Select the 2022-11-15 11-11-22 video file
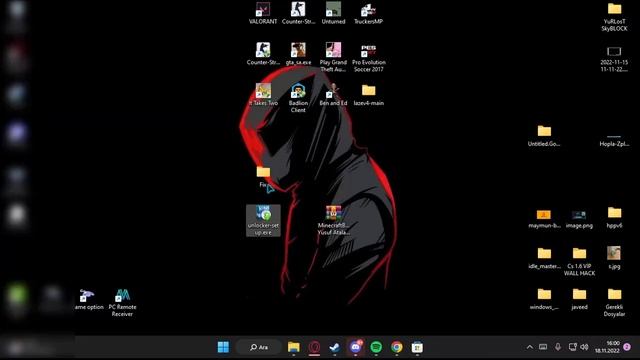The height and width of the screenshot is (360, 640). 614,58
